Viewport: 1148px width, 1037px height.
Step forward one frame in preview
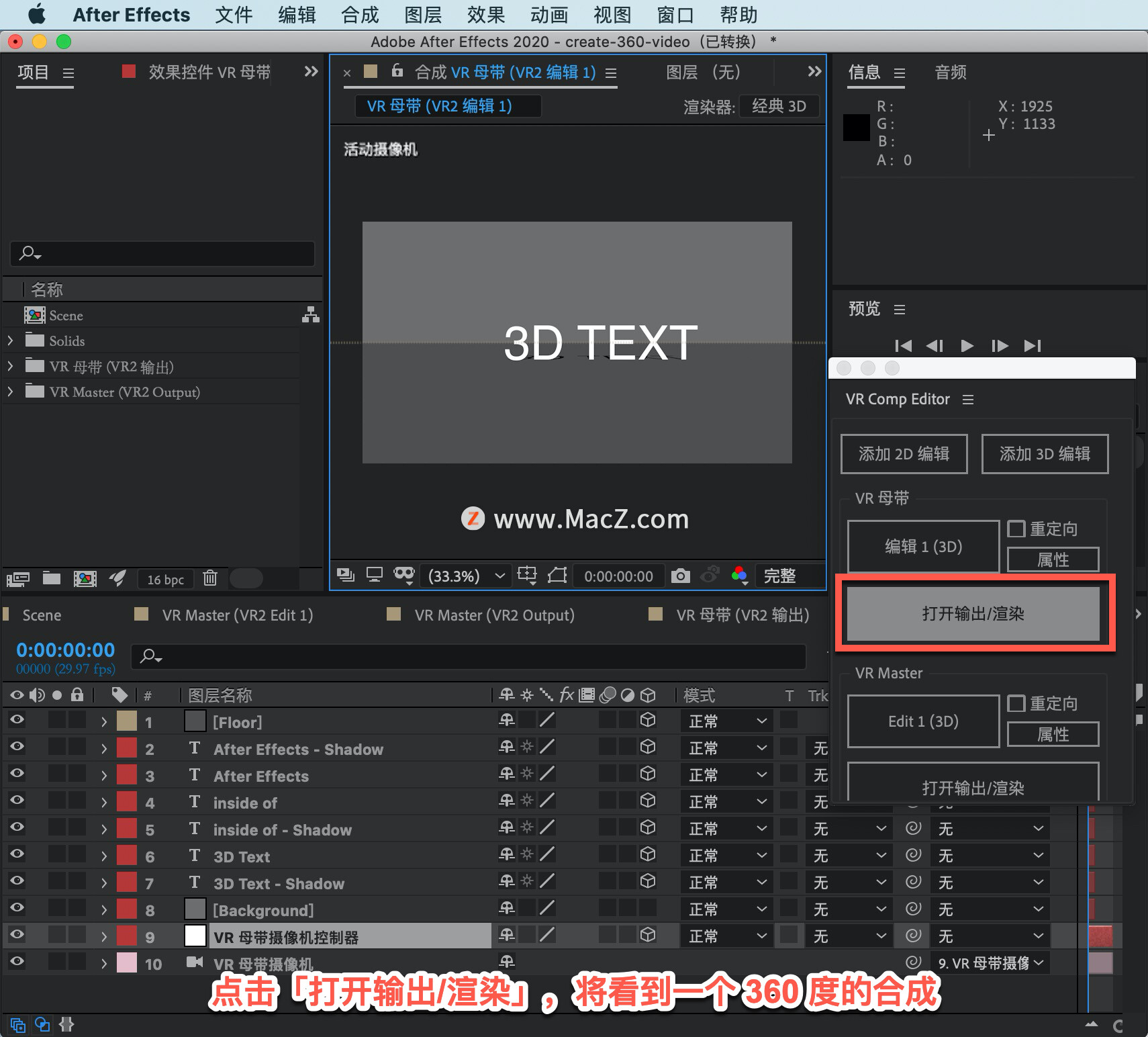(999, 345)
